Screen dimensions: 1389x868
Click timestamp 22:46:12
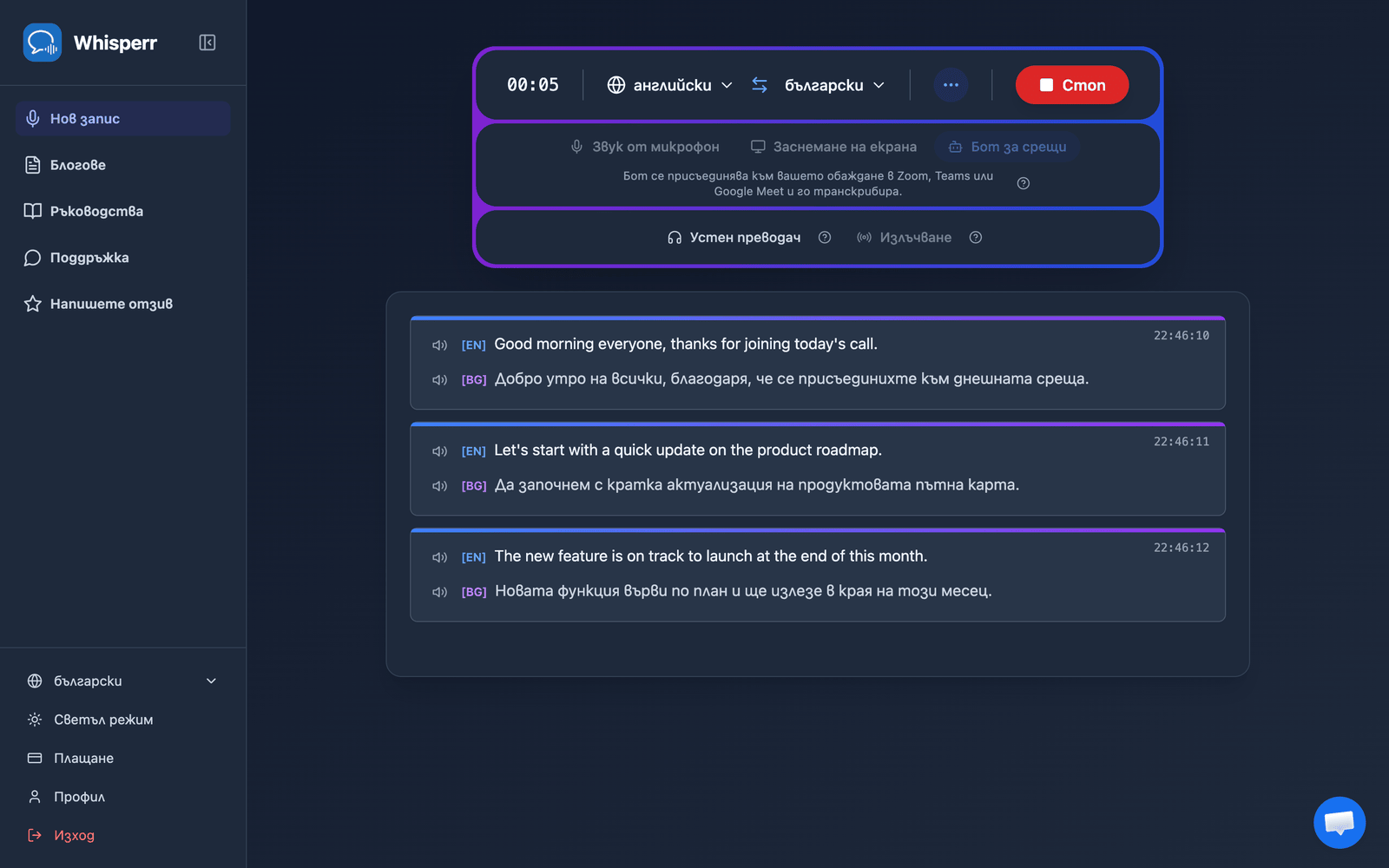[1181, 547]
